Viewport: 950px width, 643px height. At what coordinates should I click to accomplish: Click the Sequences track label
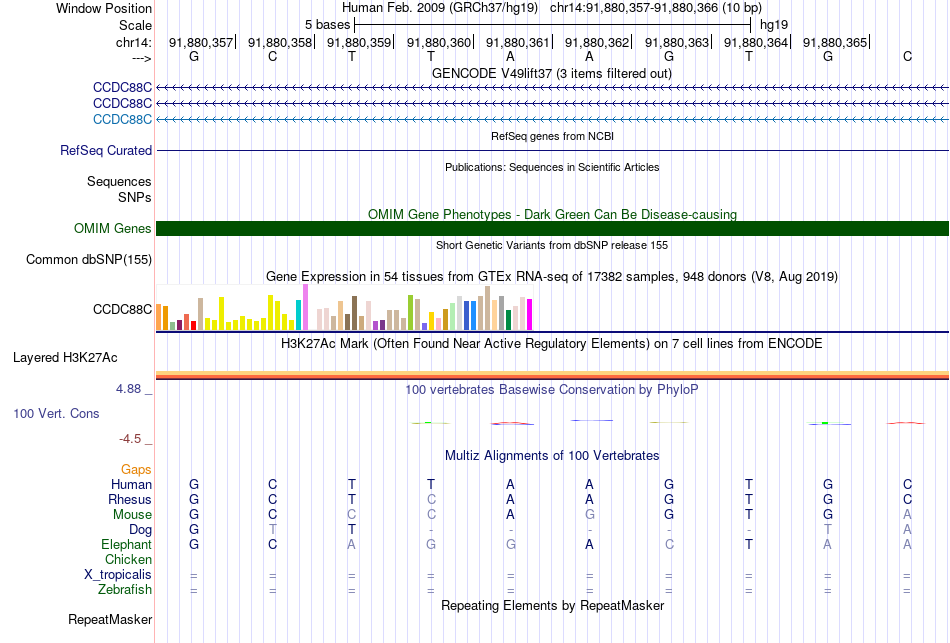click(x=119, y=181)
